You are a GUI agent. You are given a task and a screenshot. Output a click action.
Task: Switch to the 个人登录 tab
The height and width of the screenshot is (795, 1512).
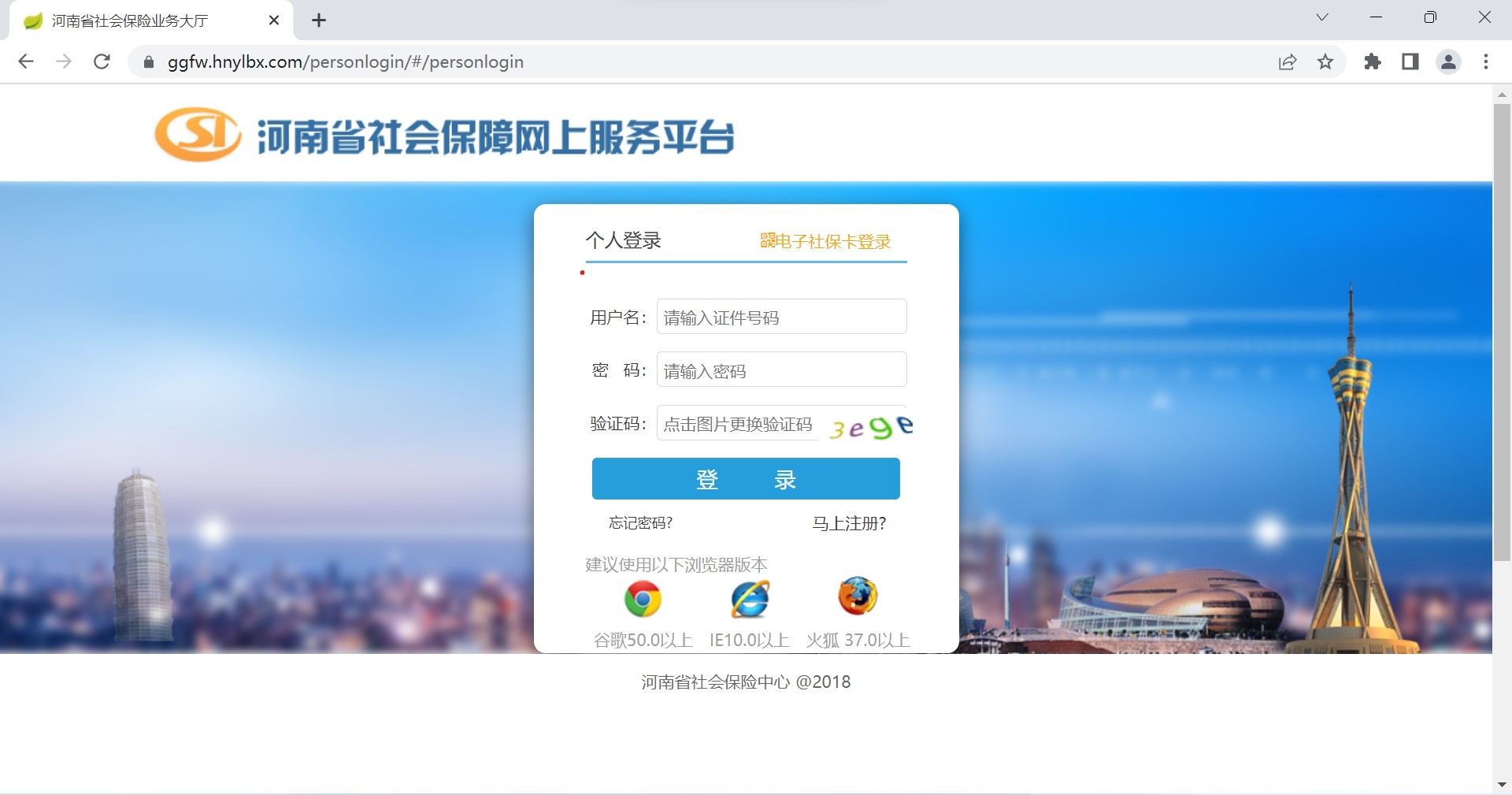tap(623, 240)
